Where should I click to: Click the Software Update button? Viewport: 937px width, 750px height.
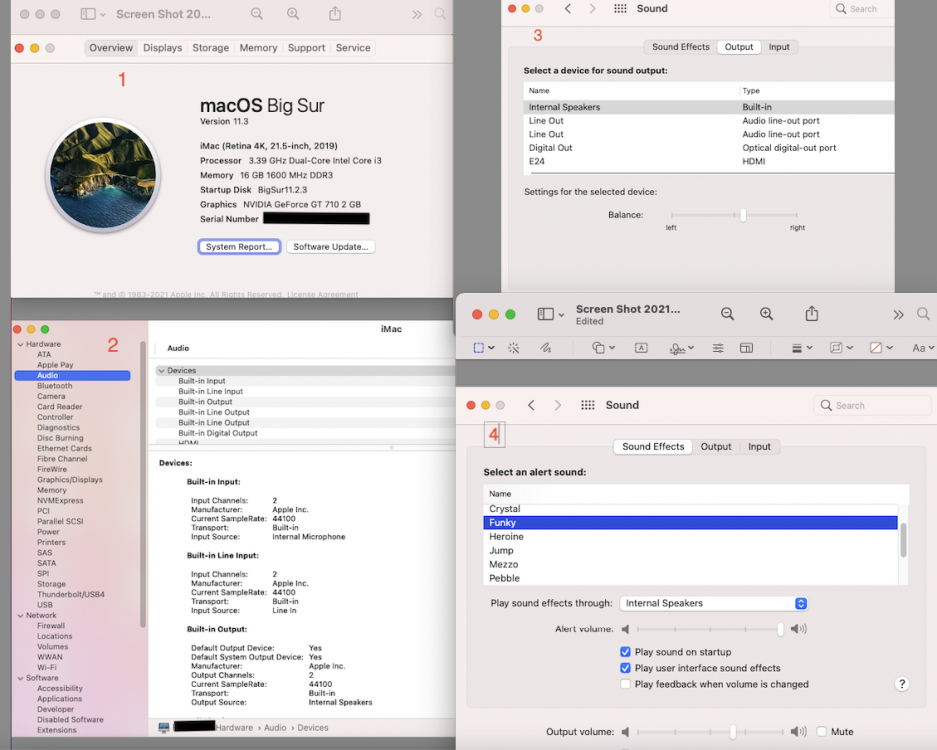(330, 247)
